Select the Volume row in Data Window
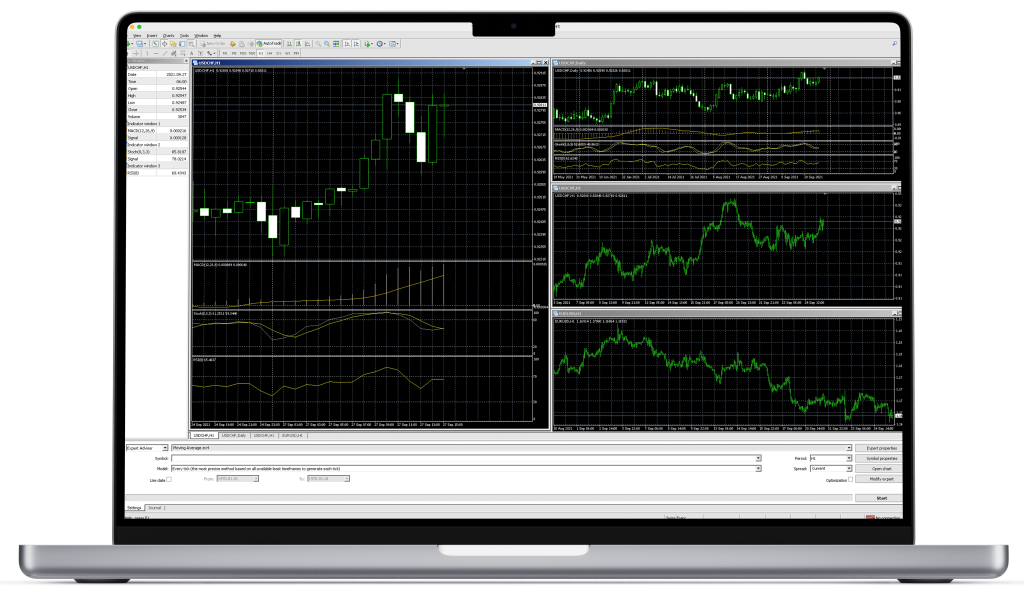1024x592 pixels. pyautogui.click(x=157, y=116)
